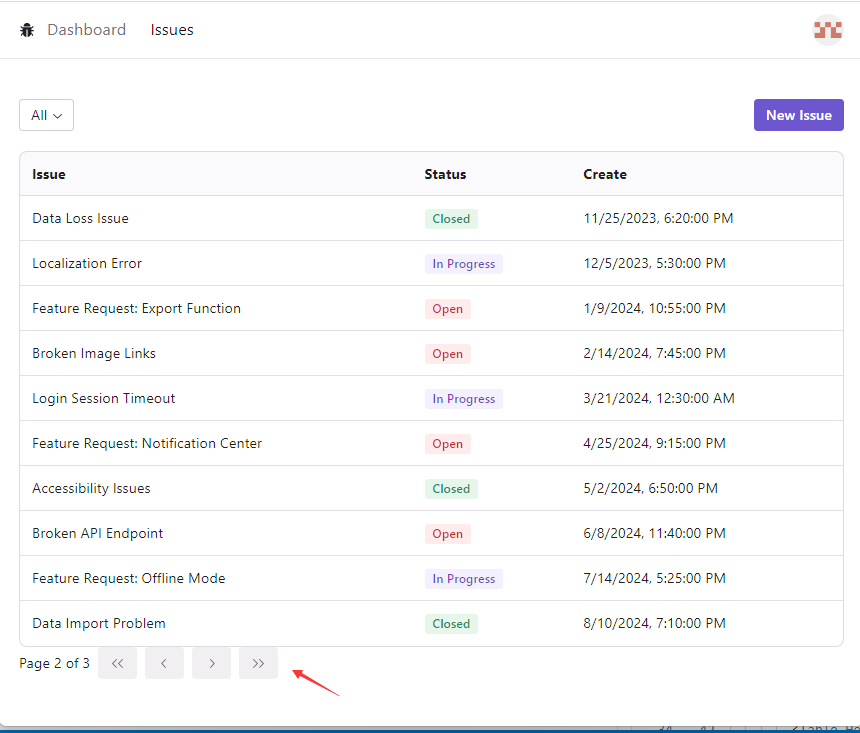Click the New Issue button
This screenshot has height=733, width=860.
click(798, 115)
